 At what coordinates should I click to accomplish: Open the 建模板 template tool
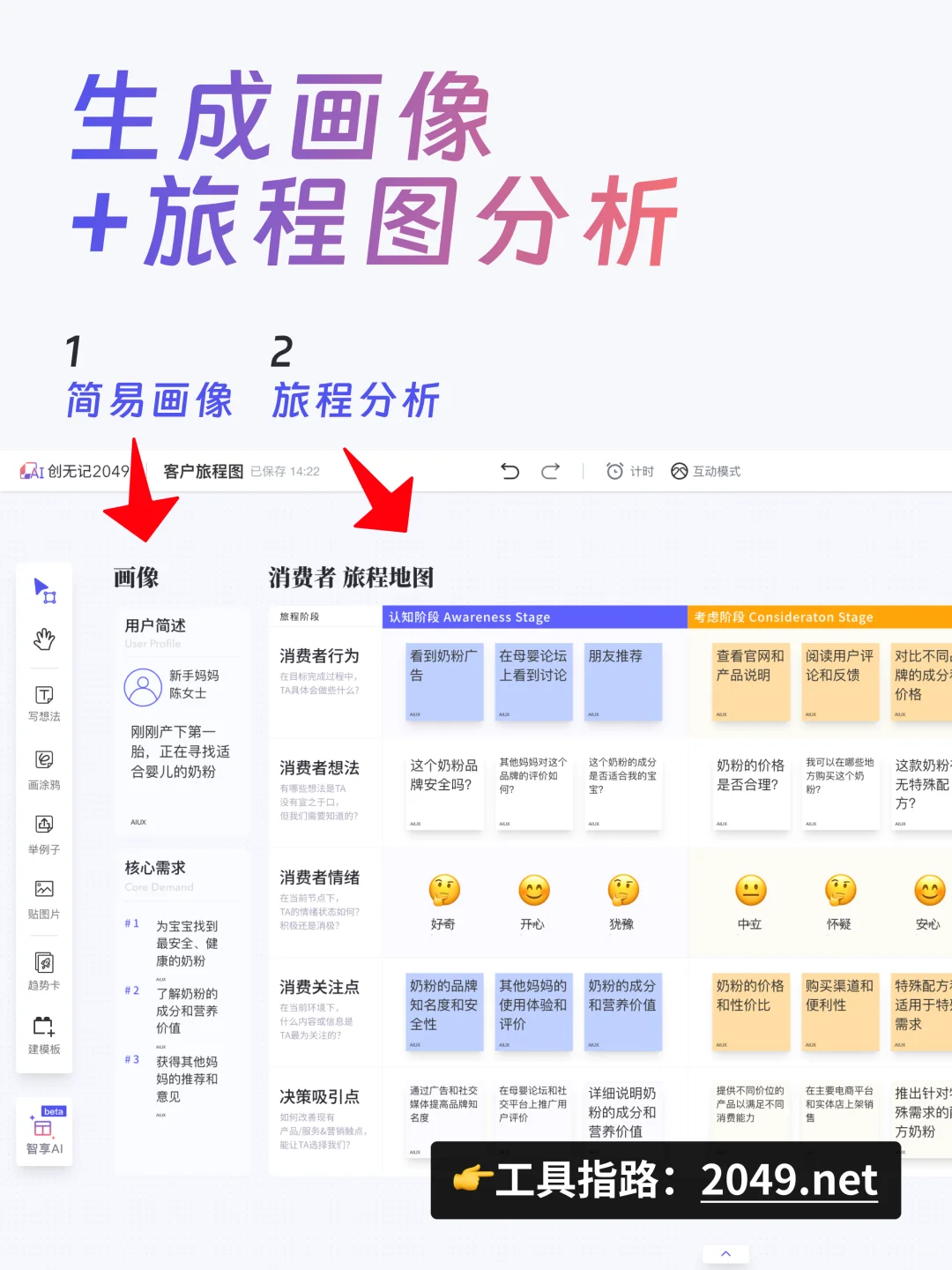44,1035
